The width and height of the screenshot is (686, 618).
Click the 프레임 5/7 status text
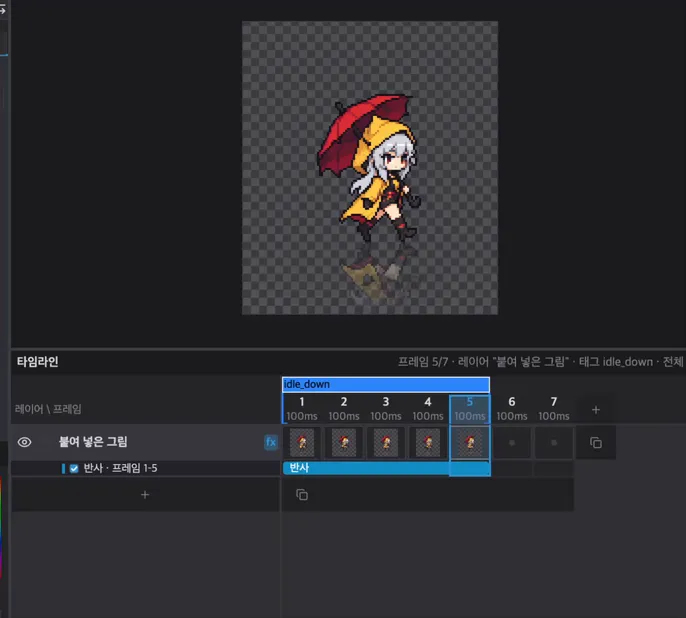(423, 362)
